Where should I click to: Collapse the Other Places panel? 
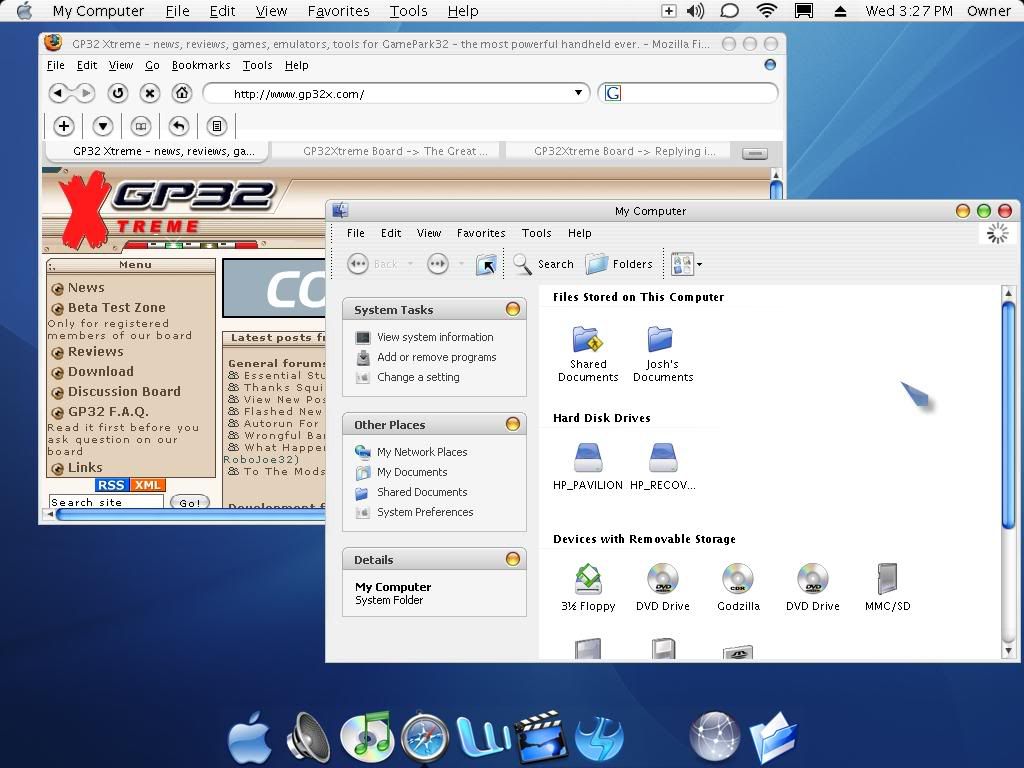(513, 424)
